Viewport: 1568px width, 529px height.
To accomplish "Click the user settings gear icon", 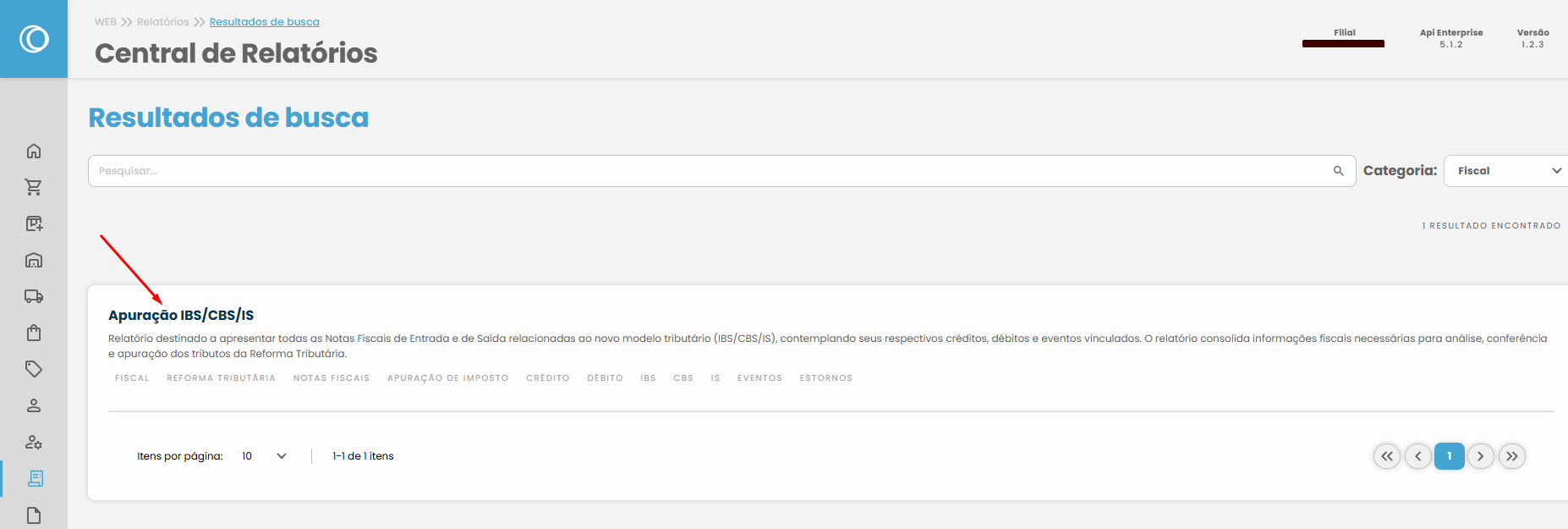I will pyautogui.click(x=34, y=442).
